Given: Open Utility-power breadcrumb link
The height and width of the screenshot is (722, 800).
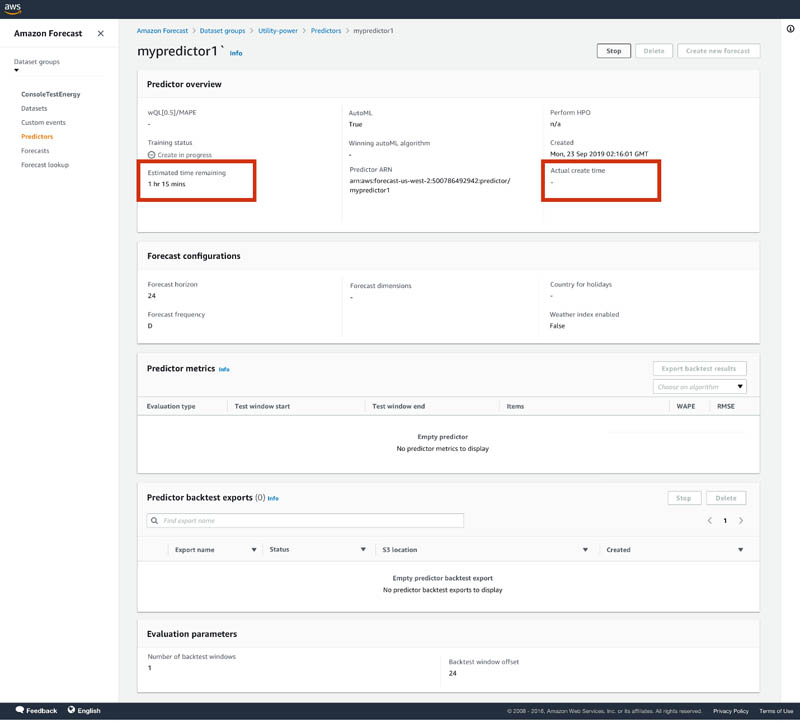Looking at the screenshot, I should click(278, 31).
